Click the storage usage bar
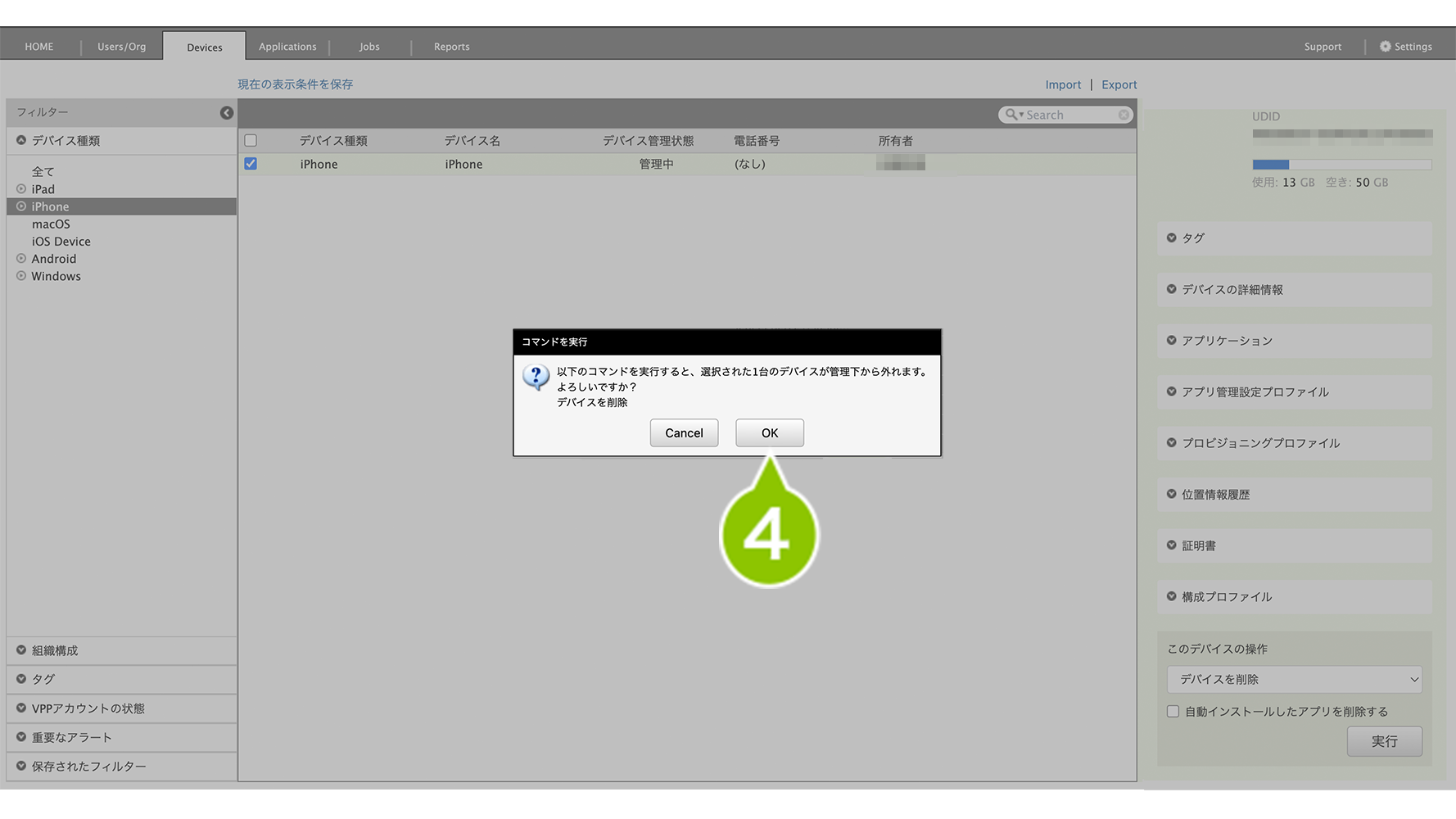The height and width of the screenshot is (819, 1456). pos(1341,165)
